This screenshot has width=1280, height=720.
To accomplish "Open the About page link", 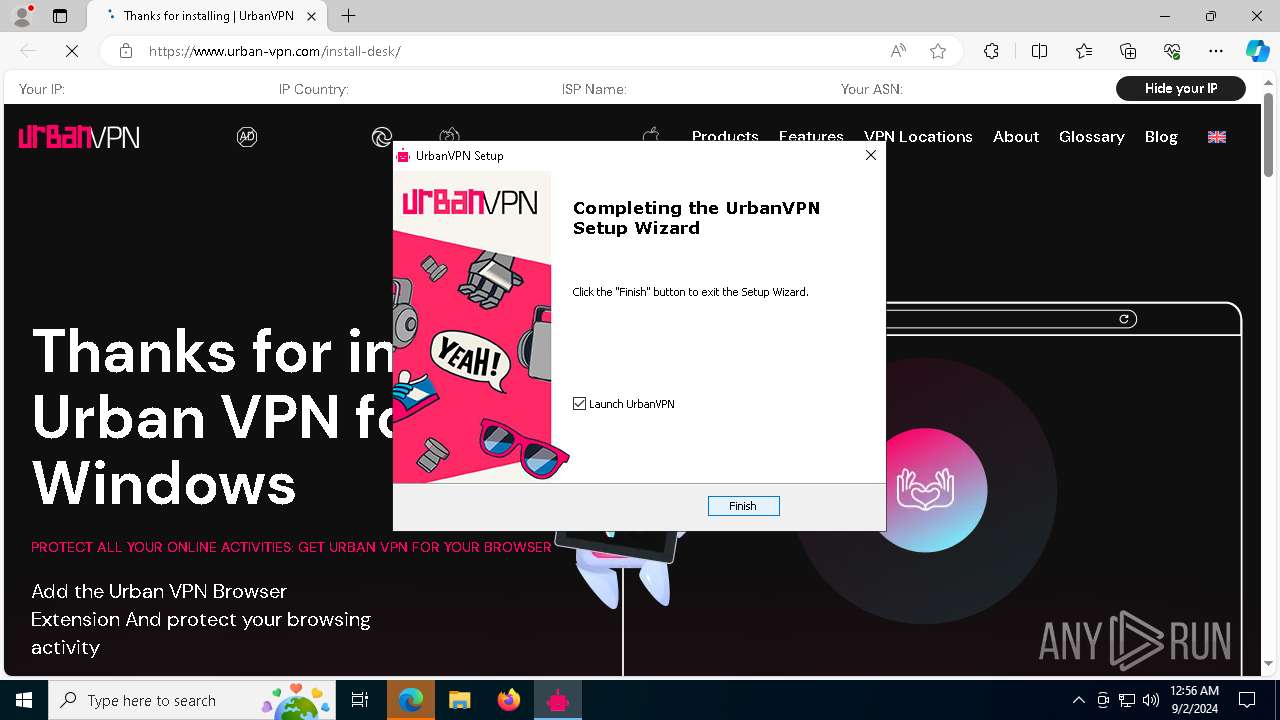I will 1016,137.
